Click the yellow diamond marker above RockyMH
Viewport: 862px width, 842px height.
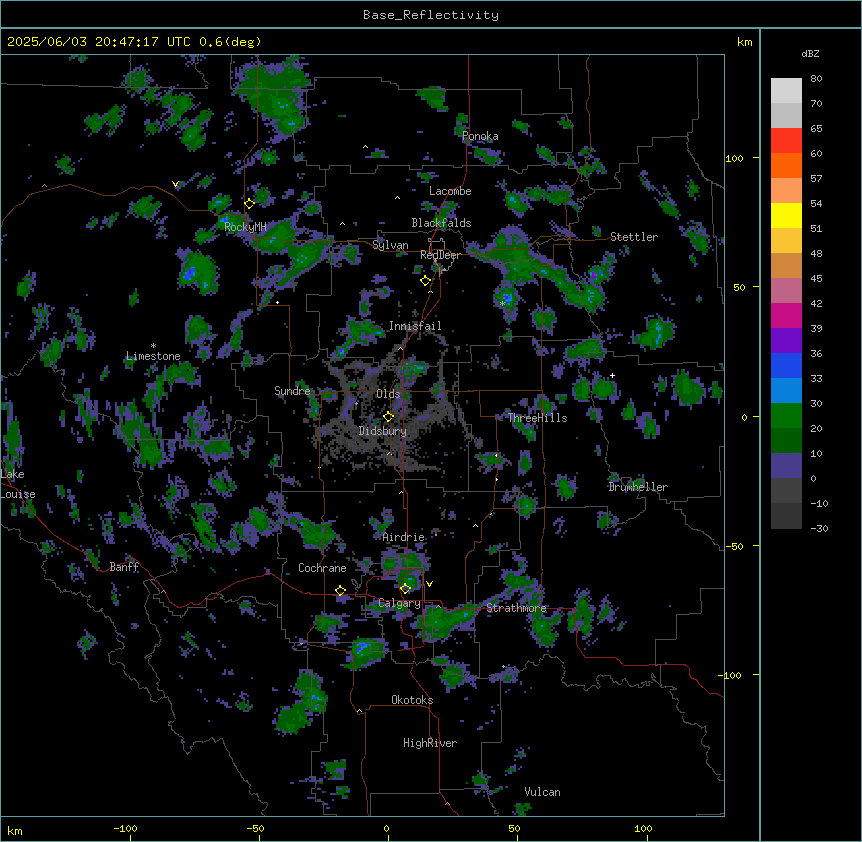(250, 203)
